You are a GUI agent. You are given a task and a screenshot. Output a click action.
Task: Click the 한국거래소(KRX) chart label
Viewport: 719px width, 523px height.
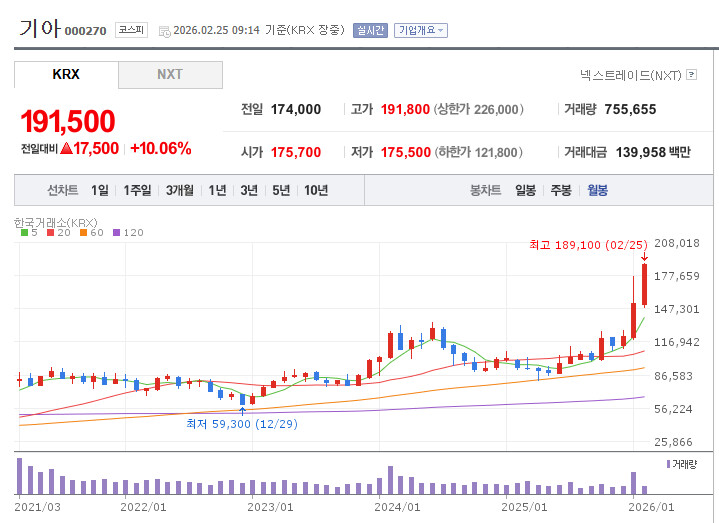point(55,223)
